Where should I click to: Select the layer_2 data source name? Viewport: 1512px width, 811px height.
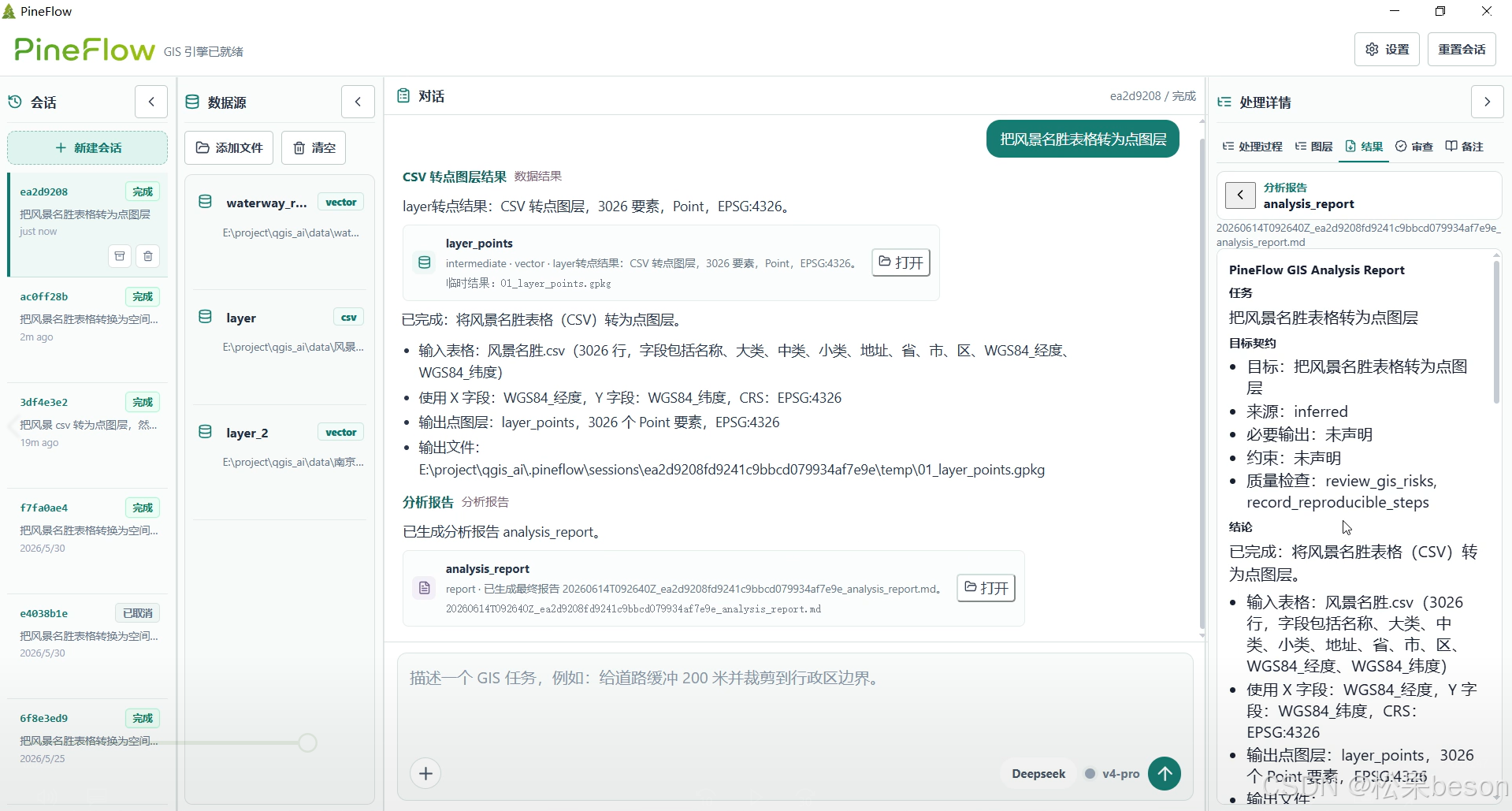pyautogui.click(x=247, y=433)
